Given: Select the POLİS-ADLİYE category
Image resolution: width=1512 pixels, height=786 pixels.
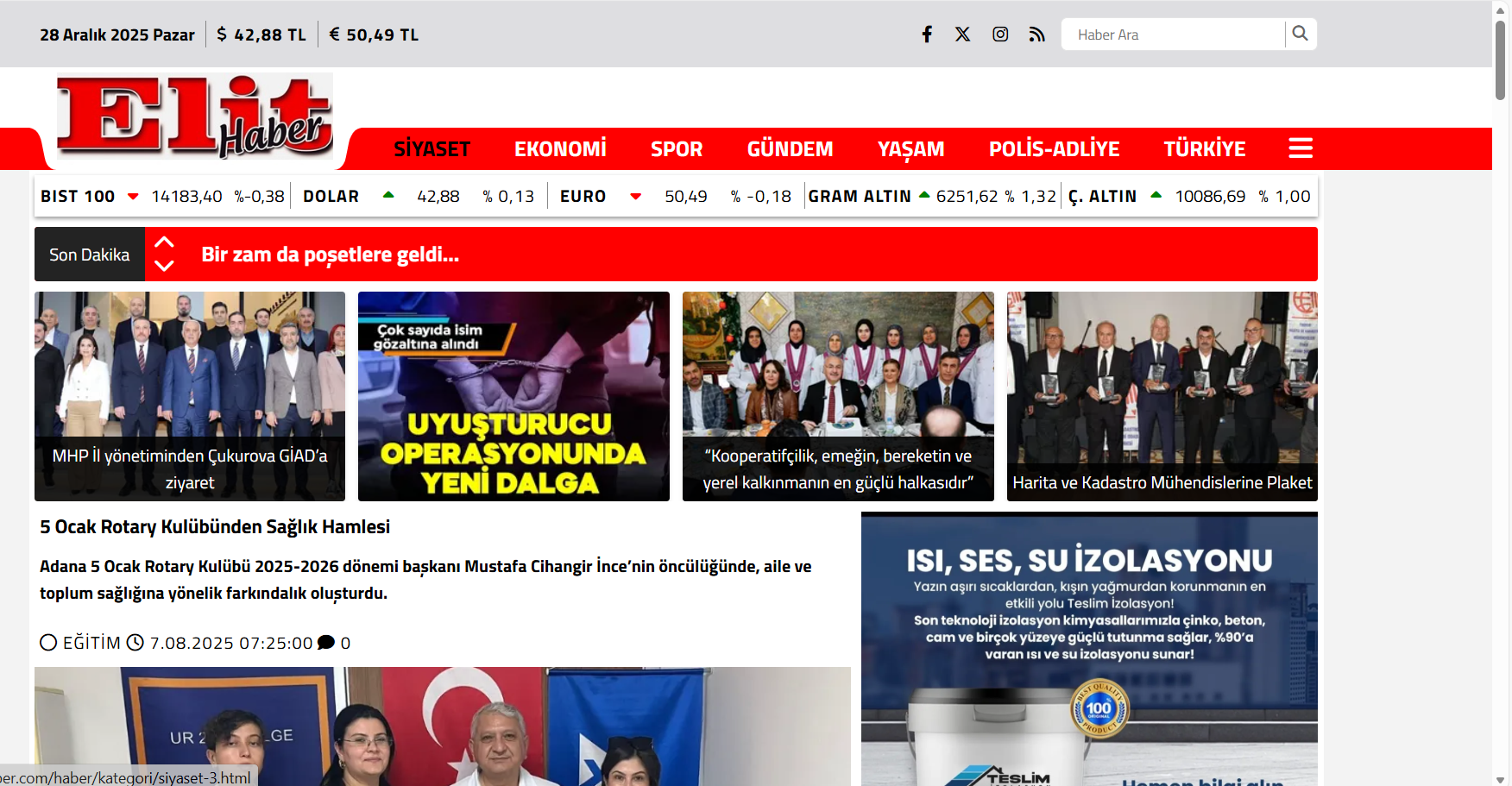Looking at the screenshot, I should [x=1054, y=149].
